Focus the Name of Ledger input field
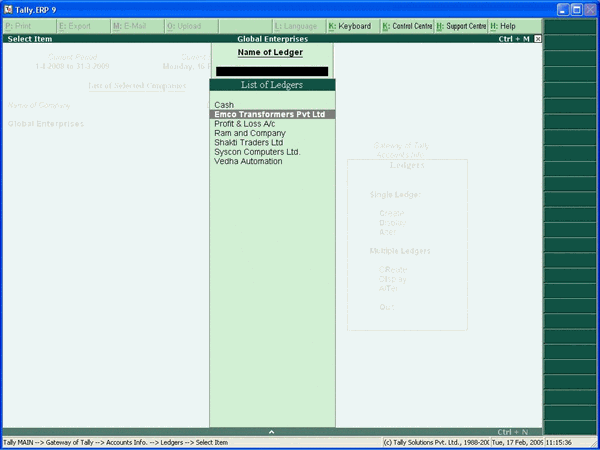This screenshot has height=450, width=600. (x=272, y=72)
